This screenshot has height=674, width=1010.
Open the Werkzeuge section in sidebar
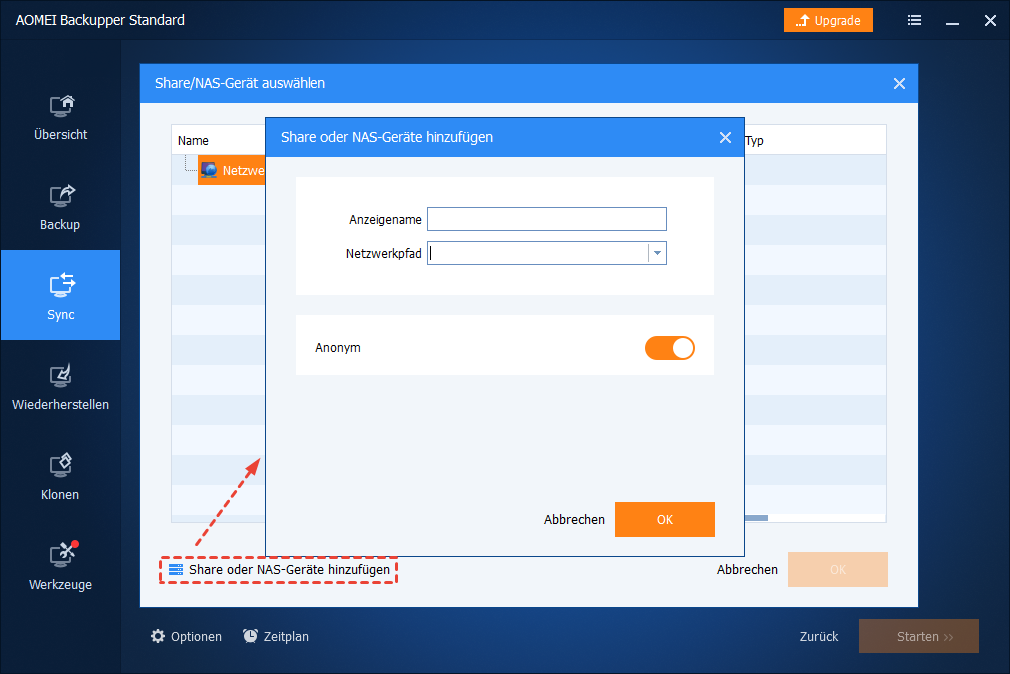coord(61,567)
